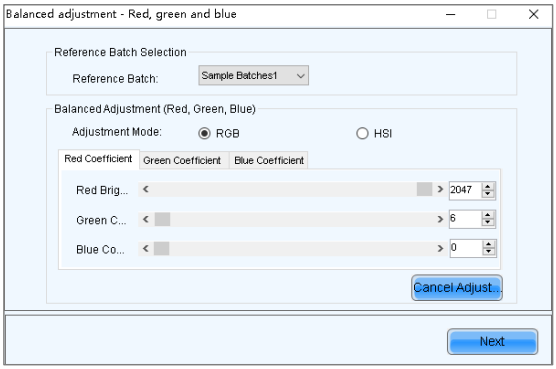
Task: Click left arrow of Green Component slider
Action: [x=145, y=219]
